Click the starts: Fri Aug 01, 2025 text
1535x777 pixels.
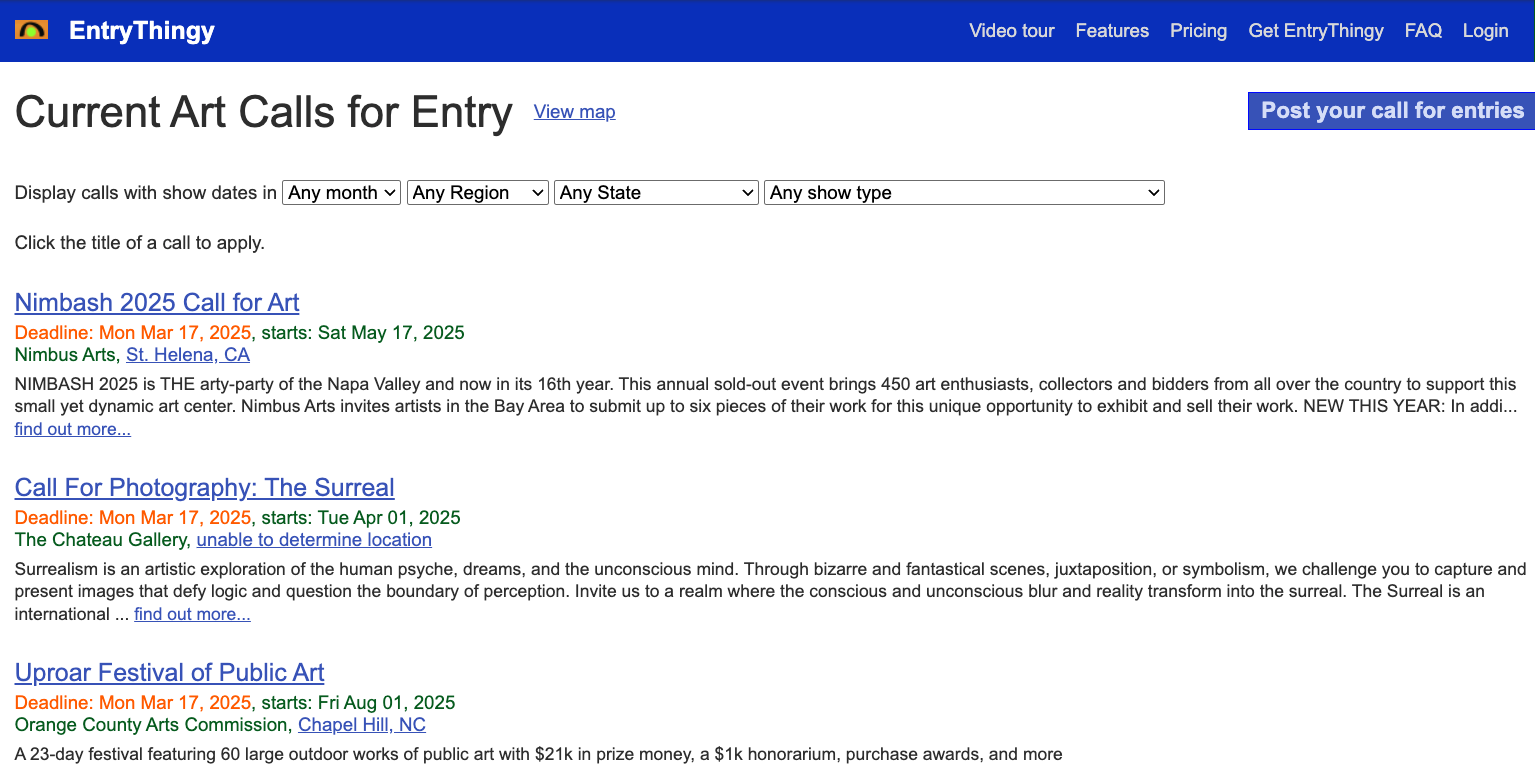pyautogui.click(x=358, y=703)
